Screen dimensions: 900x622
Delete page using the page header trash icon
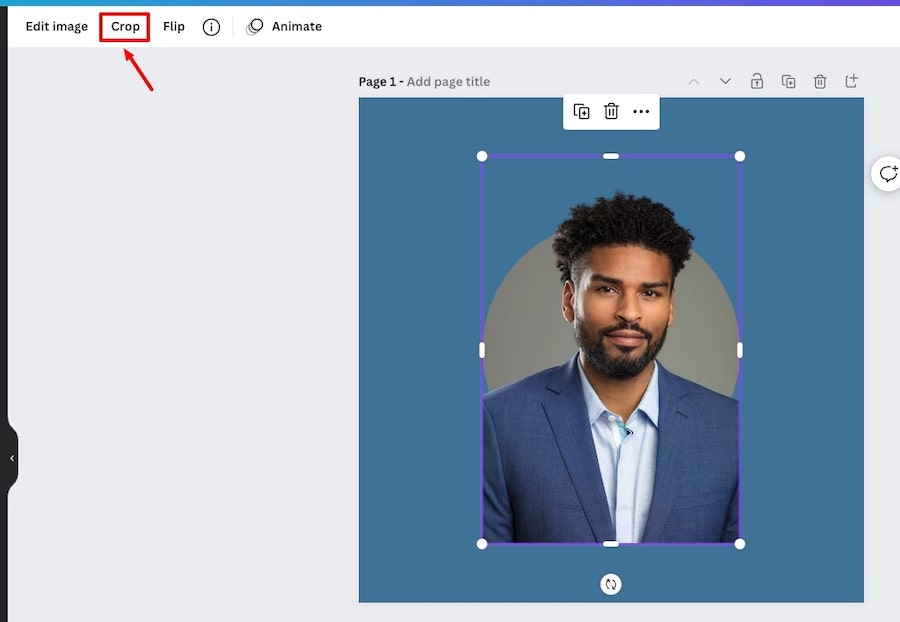pos(820,81)
